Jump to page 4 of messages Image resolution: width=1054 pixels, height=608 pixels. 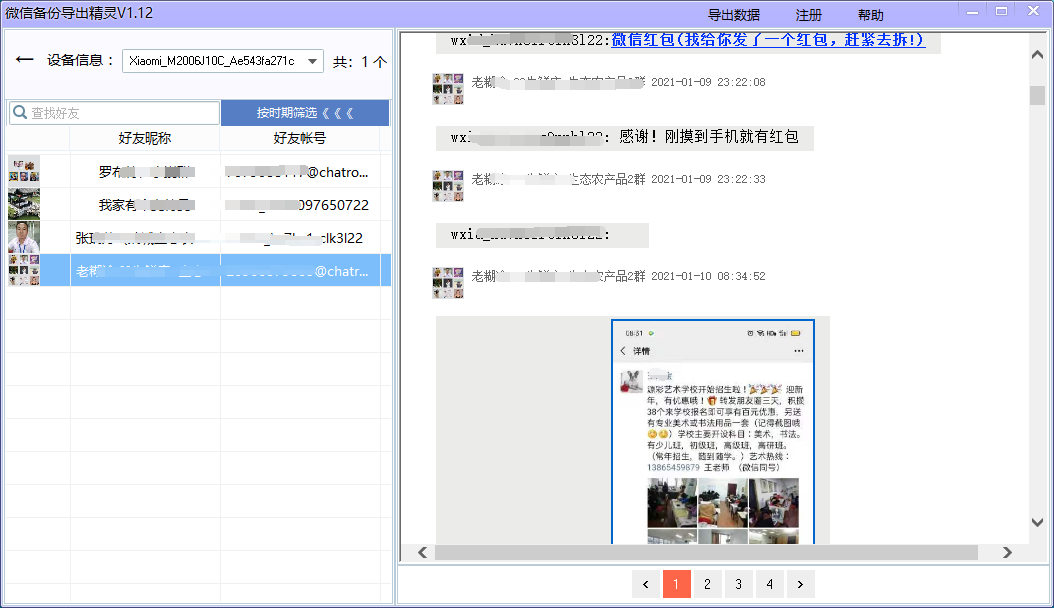(769, 584)
